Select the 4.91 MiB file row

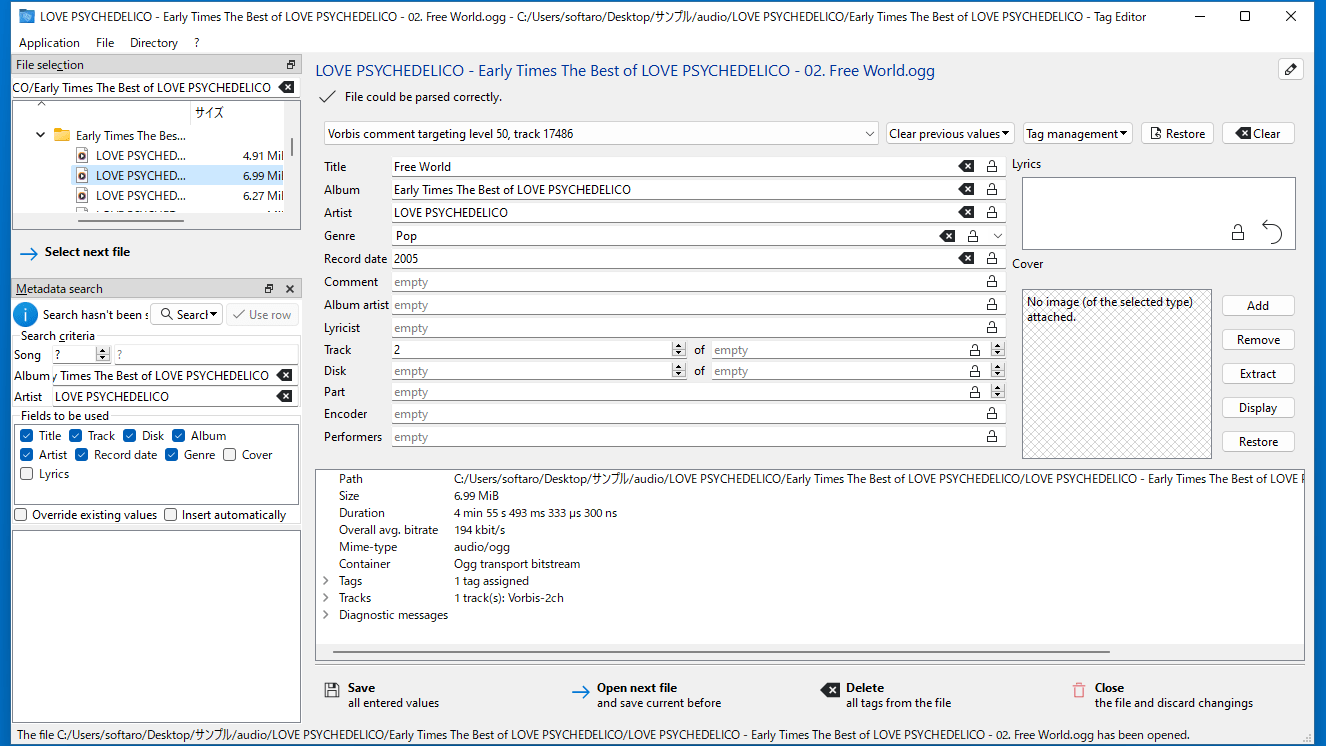pyautogui.click(x=180, y=155)
